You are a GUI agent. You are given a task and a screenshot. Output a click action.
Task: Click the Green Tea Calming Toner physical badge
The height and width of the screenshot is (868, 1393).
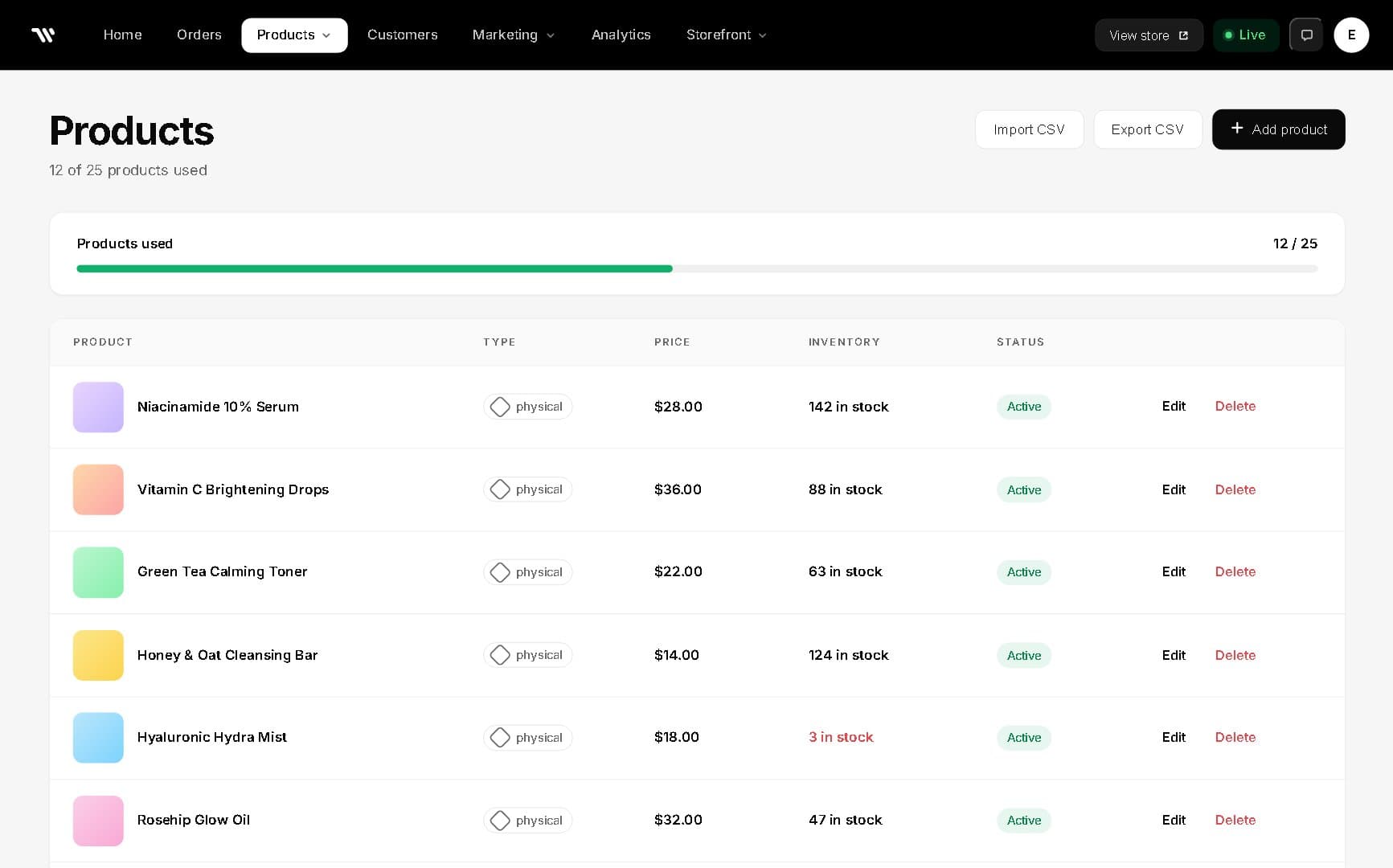click(527, 572)
